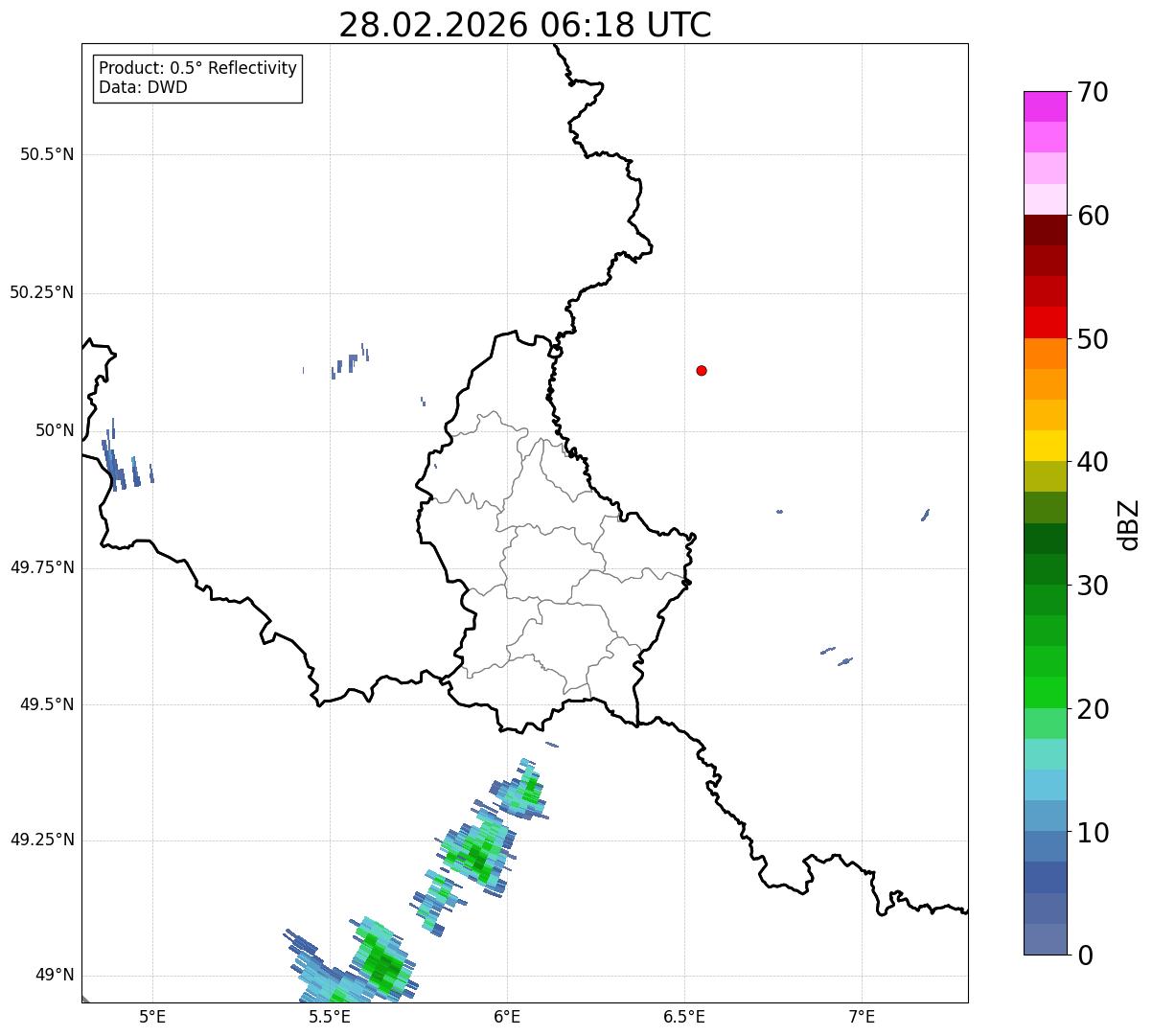
Task: Click the 6.5°E longitude label
Action: [684, 1017]
